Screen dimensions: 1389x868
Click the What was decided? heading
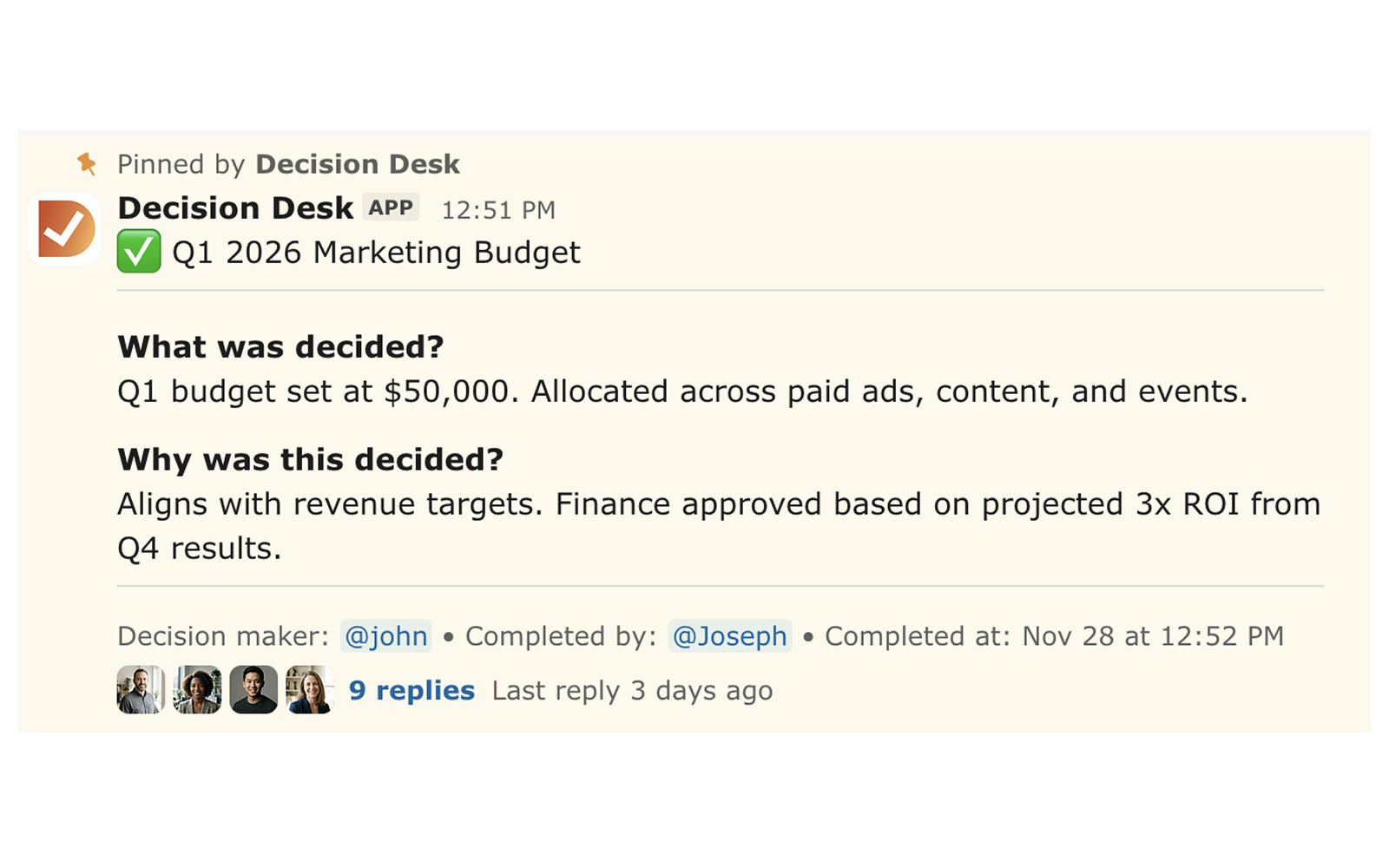click(x=280, y=347)
